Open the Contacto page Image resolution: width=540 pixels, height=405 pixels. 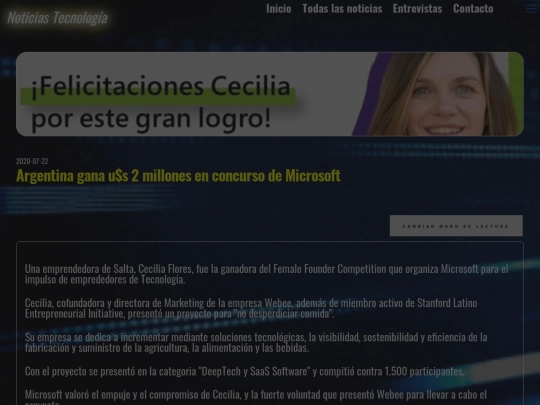click(473, 8)
